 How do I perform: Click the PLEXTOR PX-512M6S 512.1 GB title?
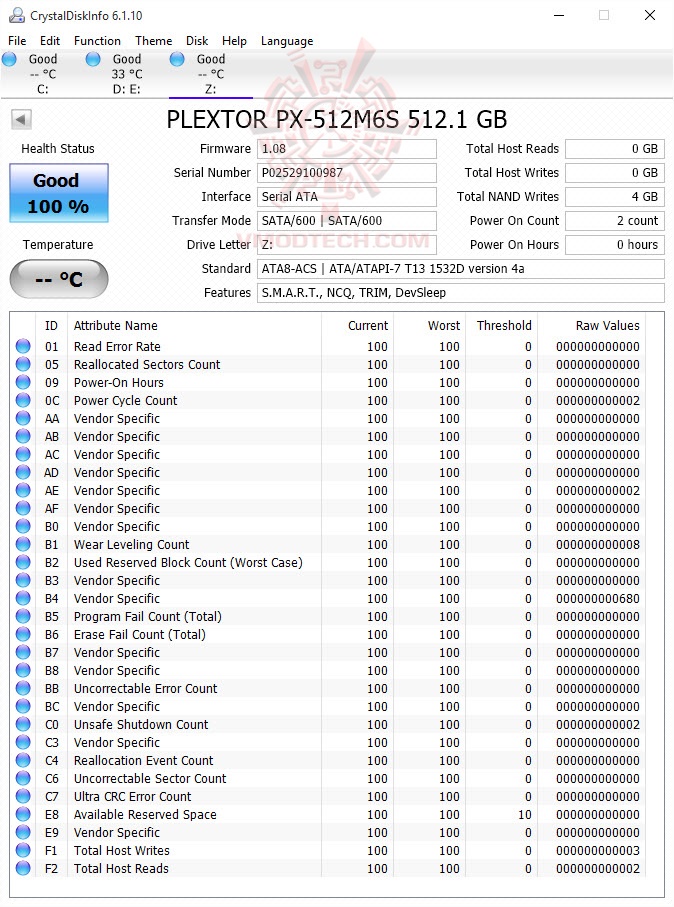337,120
